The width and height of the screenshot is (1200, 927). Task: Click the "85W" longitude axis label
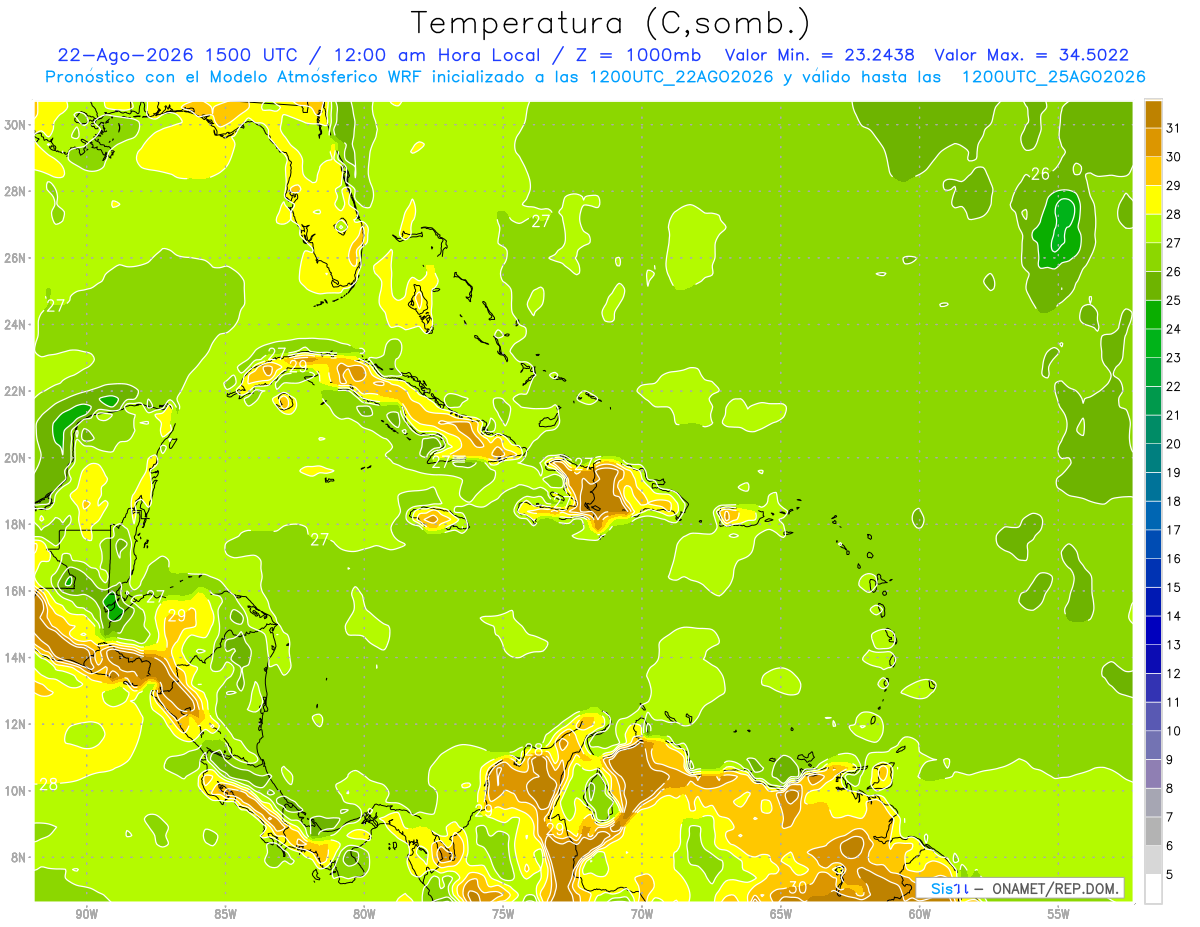click(x=225, y=914)
